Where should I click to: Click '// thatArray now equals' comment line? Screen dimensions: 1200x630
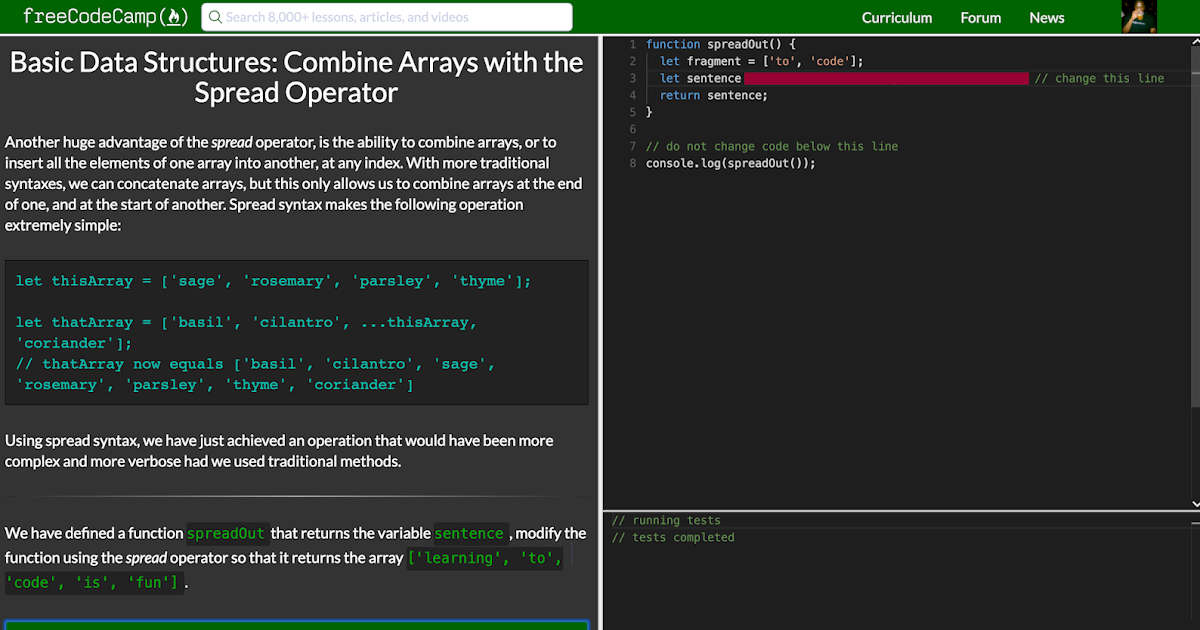pyautogui.click(x=255, y=374)
